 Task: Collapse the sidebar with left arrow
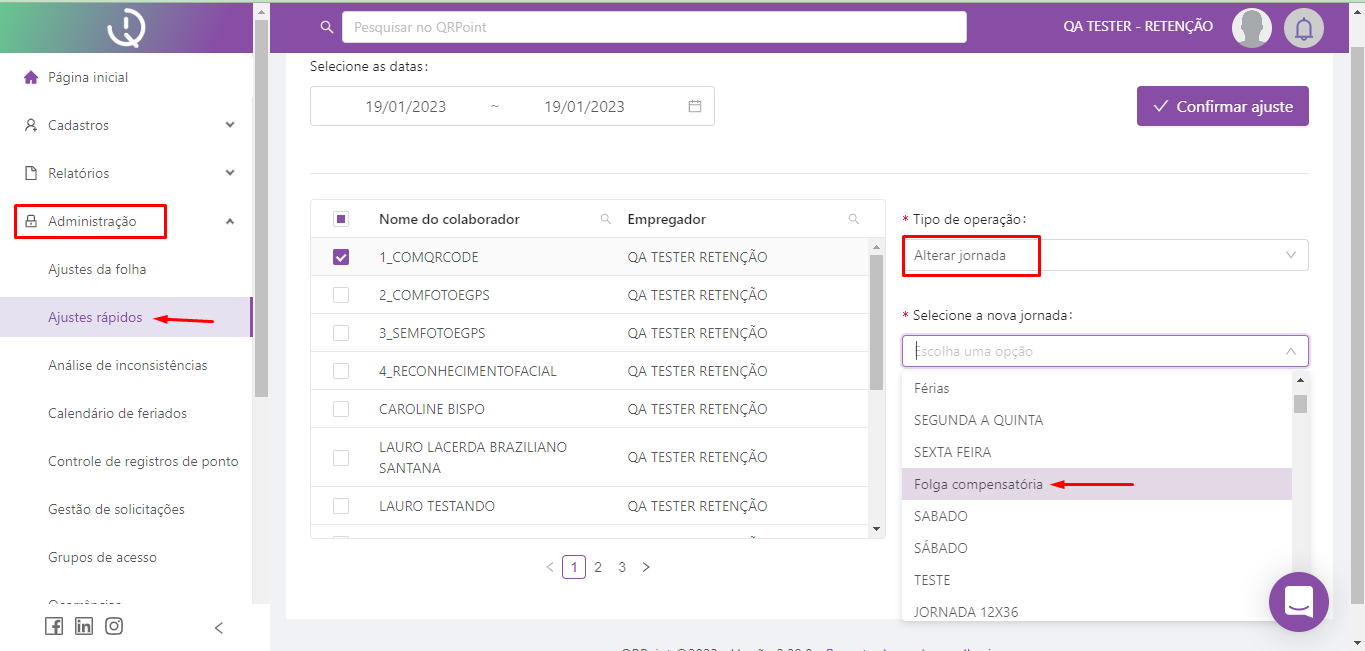click(x=219, y=628)
